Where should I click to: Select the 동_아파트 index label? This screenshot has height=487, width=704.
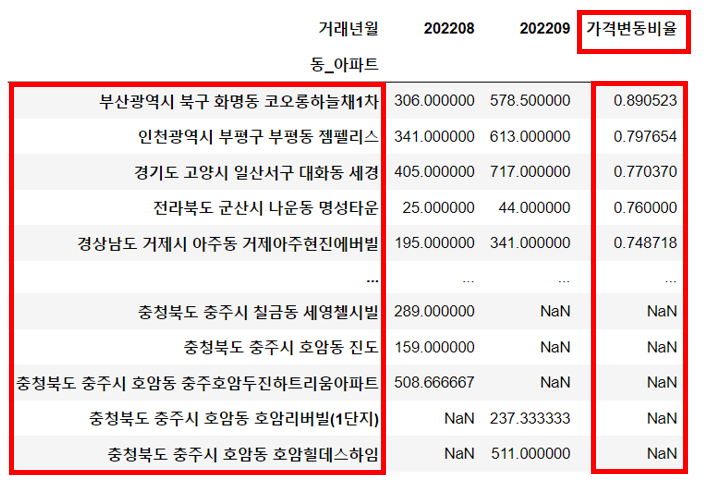pyautogui.click(x=344, y=65)
